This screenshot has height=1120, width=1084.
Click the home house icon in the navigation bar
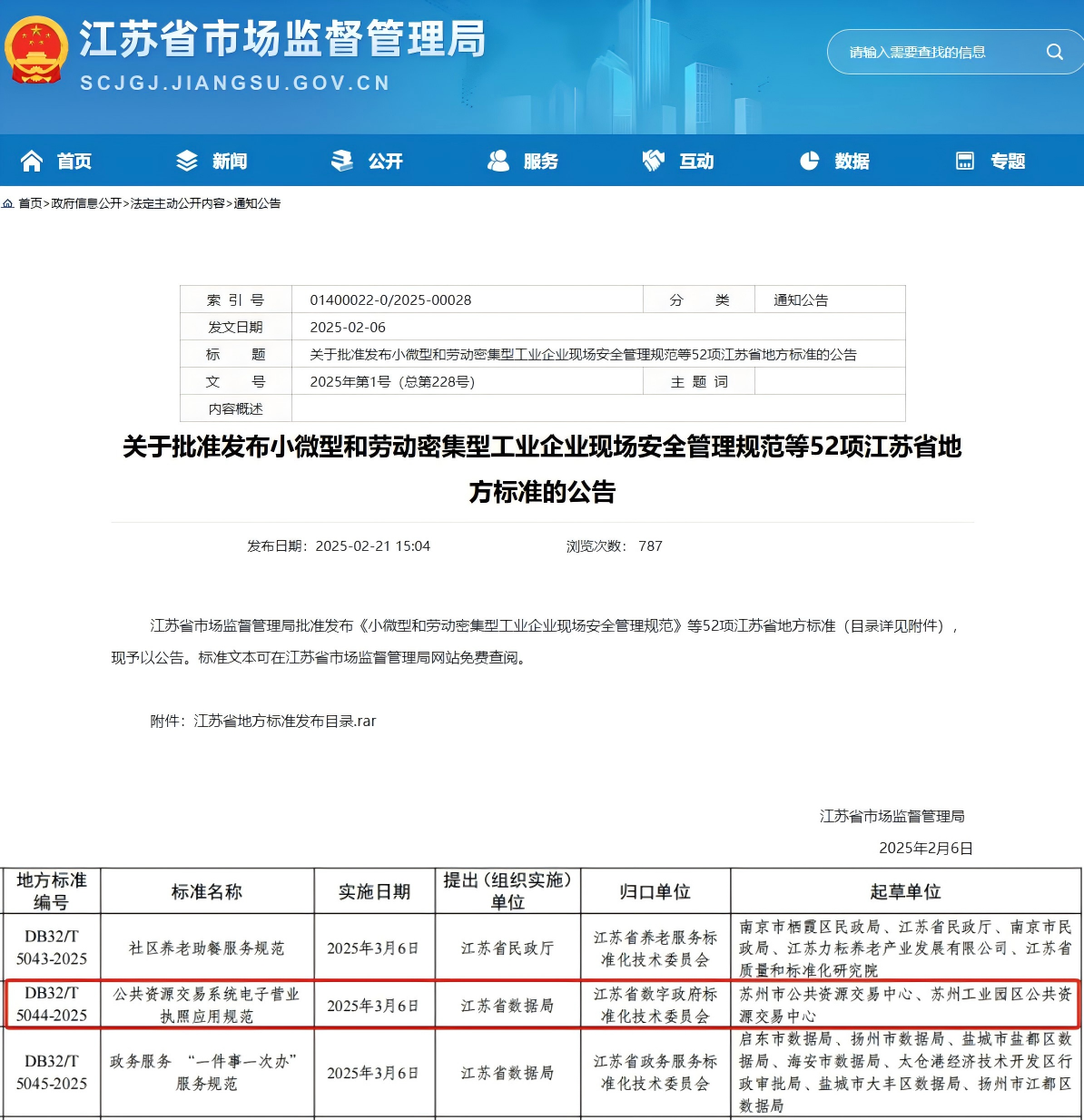point(32,161)
